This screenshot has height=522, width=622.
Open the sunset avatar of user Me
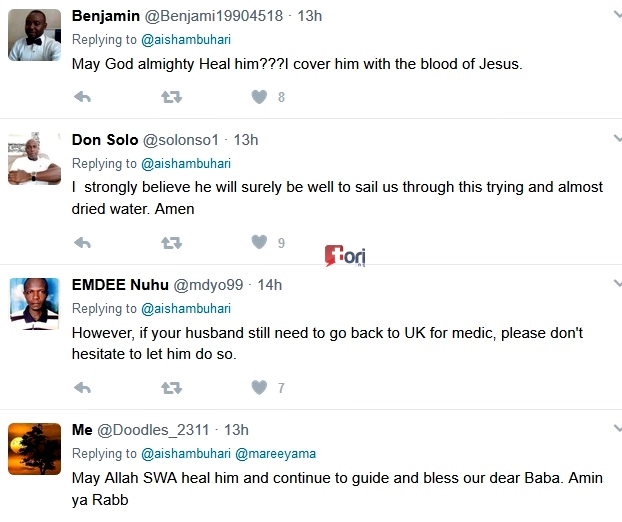[x=35, y=448]
